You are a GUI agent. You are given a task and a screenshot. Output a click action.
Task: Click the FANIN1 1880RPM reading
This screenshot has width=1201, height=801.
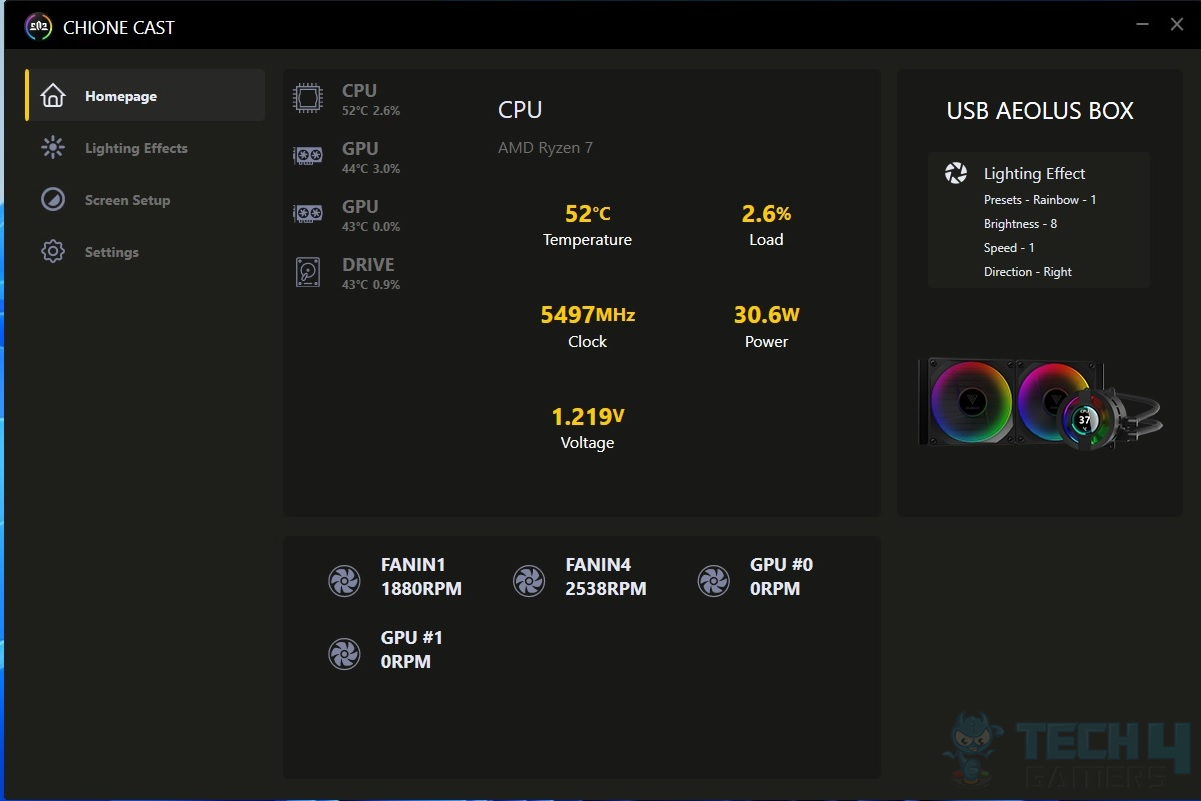[421, 577]
